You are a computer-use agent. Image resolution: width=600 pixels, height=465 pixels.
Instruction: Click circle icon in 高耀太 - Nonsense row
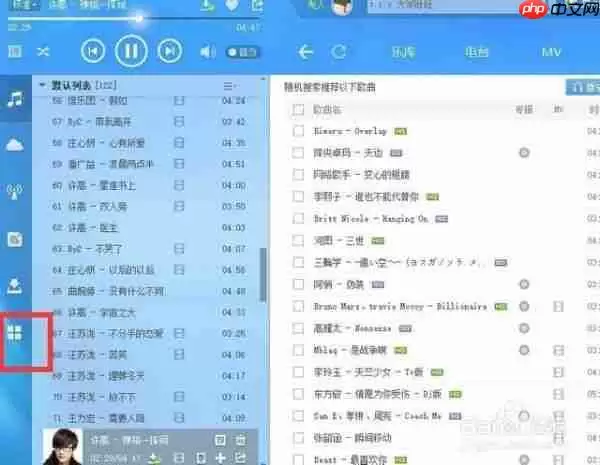524,328
